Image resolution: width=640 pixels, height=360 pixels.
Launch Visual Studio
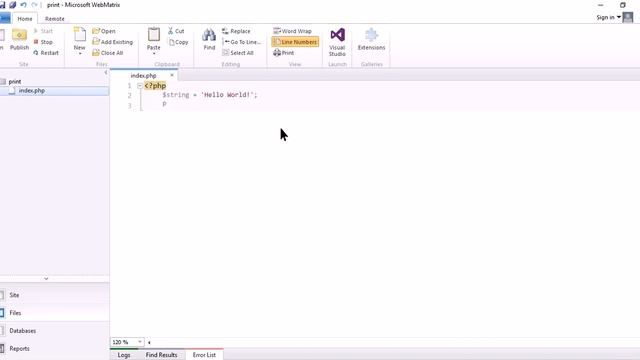tap(337, 42)
